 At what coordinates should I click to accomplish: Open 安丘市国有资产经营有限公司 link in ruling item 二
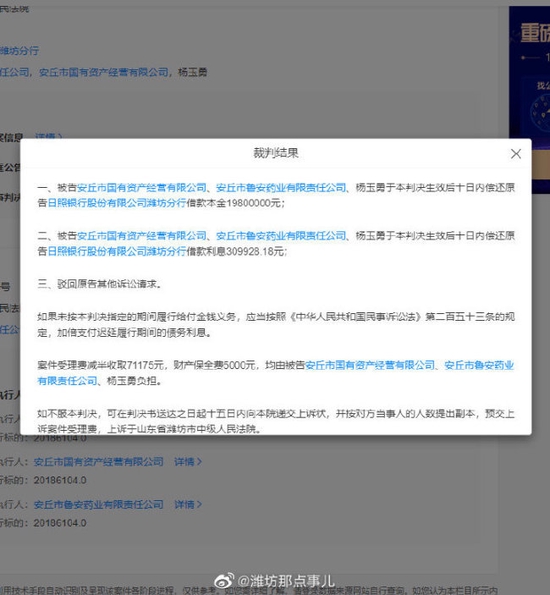[142, 236]
